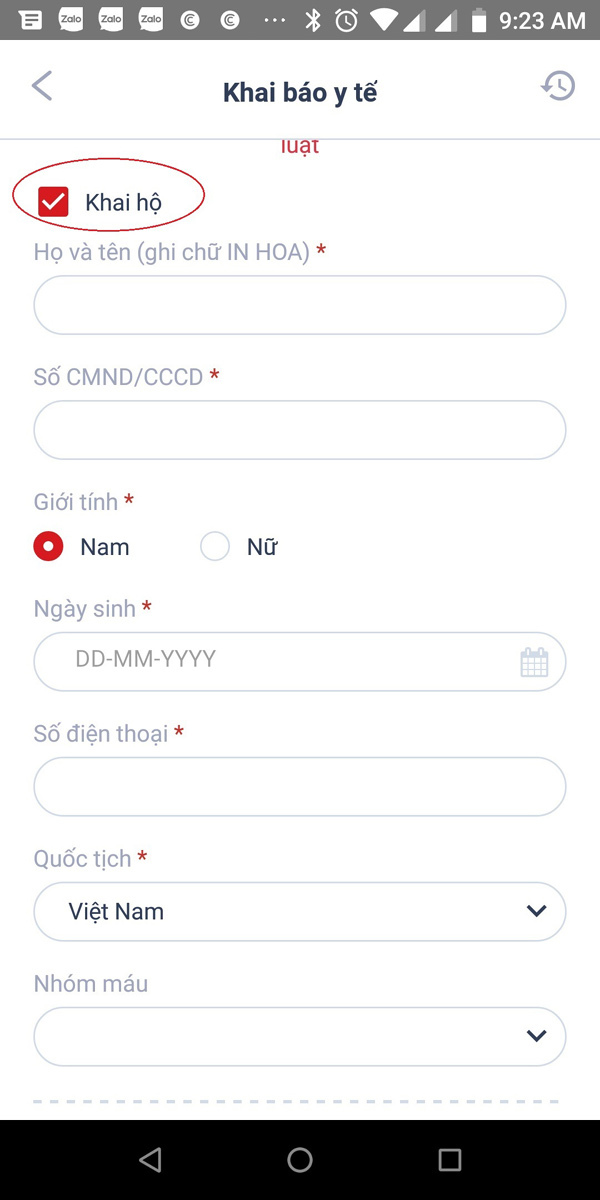Tap the Bluetooth status bar icon
This screenshot has width=600, height=1200.
313,20
